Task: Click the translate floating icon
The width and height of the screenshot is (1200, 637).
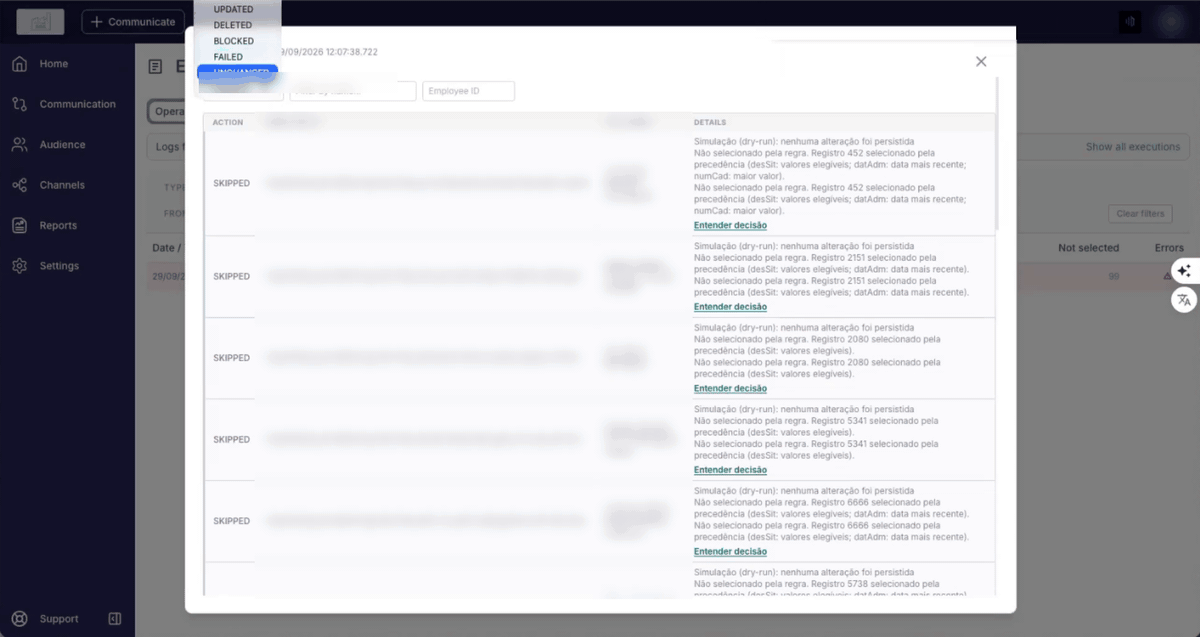Action: [x=1184, y=299]
